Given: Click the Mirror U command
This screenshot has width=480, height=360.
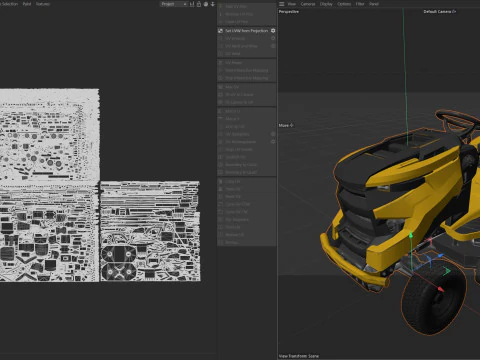Looking at the screenshot, I should (232, 111).
